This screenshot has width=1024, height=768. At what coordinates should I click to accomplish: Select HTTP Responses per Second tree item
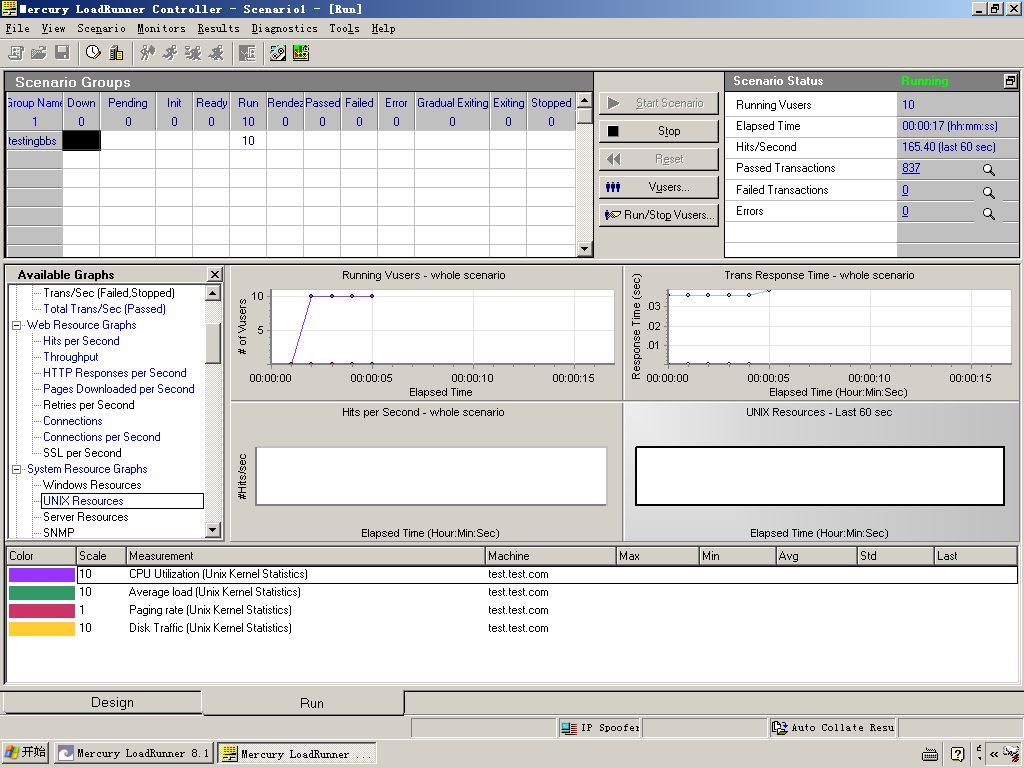(114, 373)
